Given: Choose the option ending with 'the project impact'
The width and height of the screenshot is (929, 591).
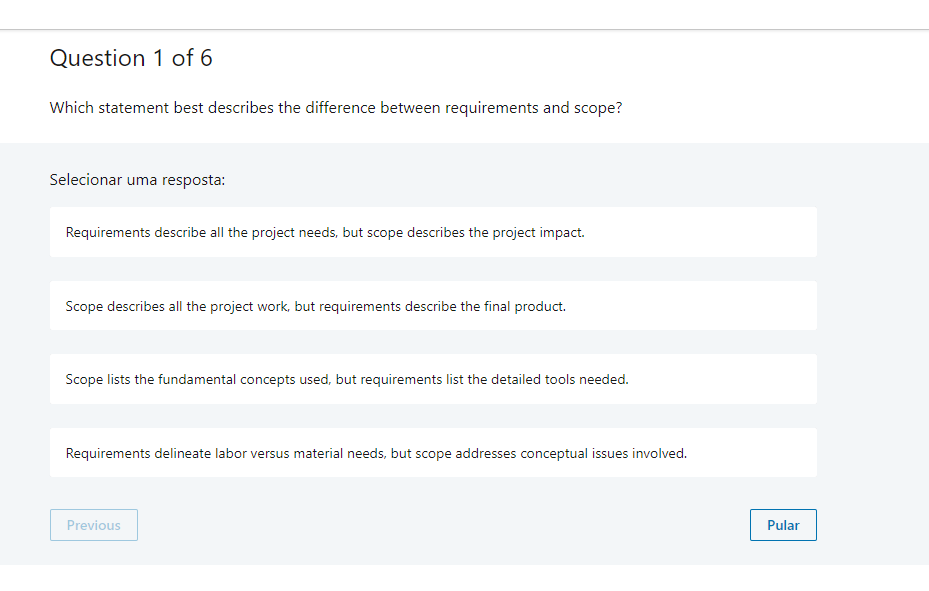Looking at the screenshot, I should [x=433, y=232].
